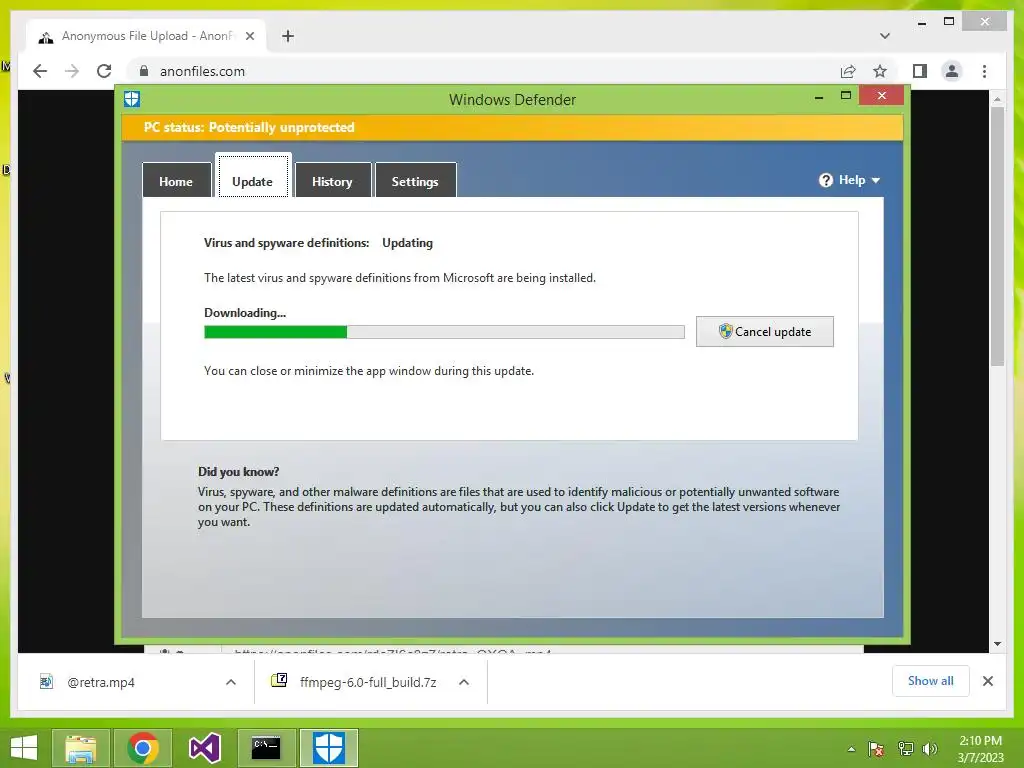Expand options for @retra.mp4 download
Screen dimensions: 1024x768
[x=231, y=682]
